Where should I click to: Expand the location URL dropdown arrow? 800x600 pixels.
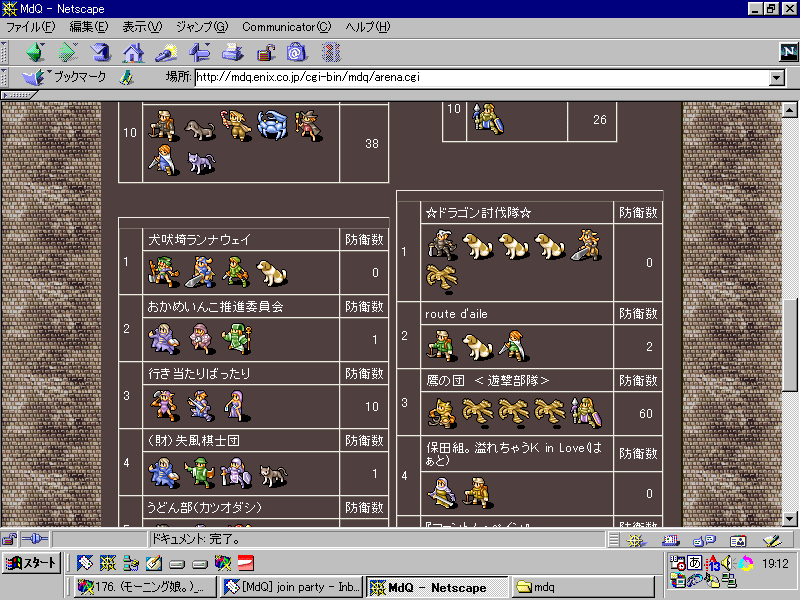pos(776,78)
